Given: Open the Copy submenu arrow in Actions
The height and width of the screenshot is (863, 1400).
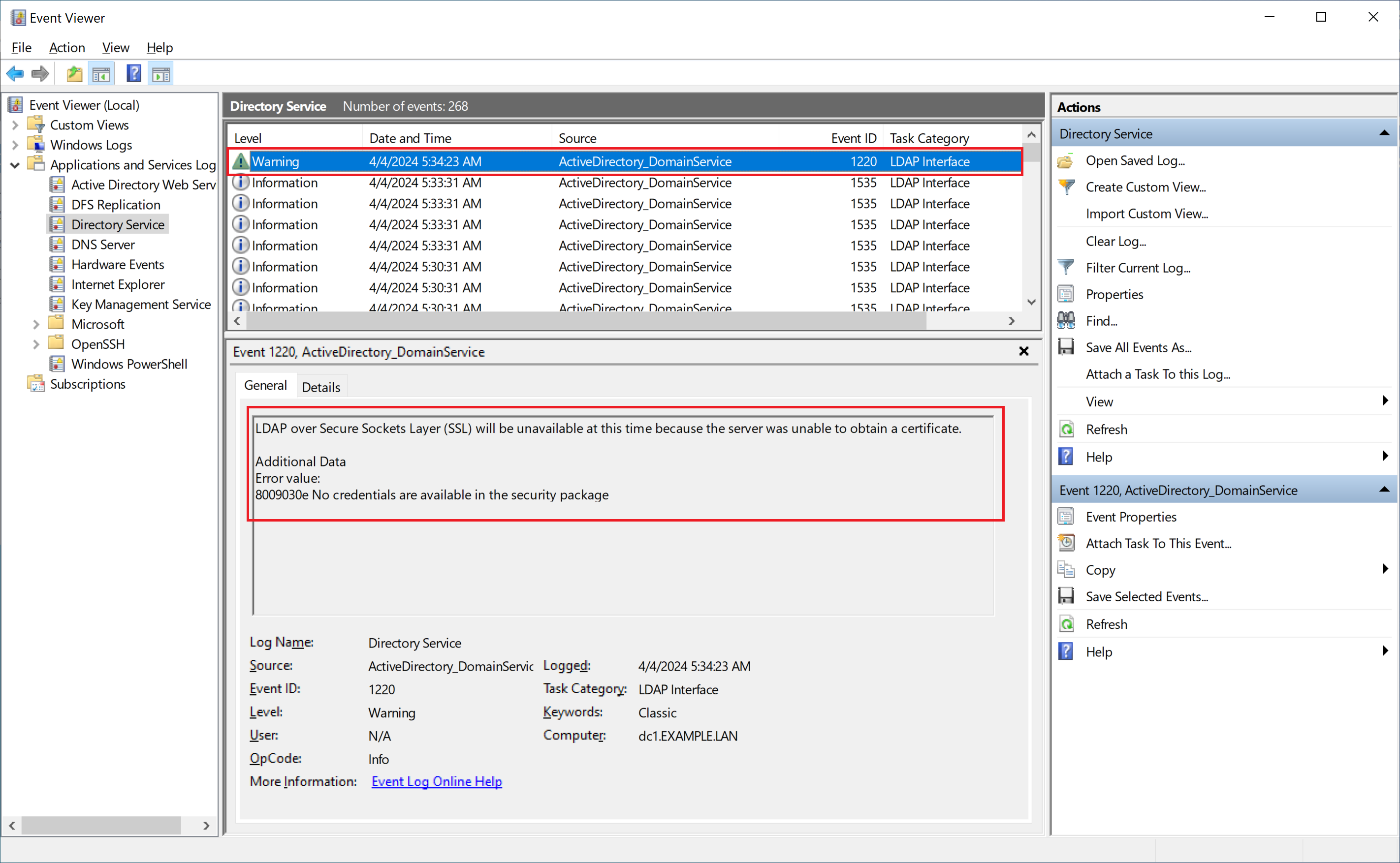Looking at the screenshot, I should (1385, 569).
